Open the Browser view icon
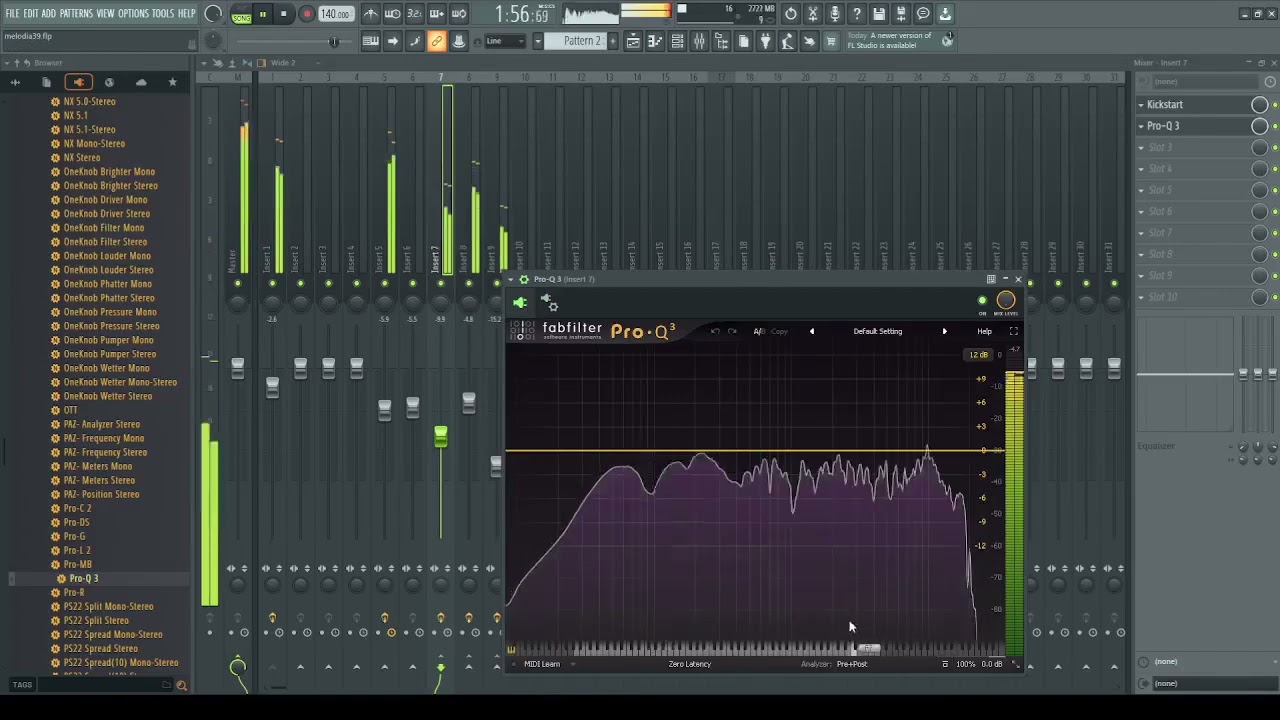This screenshot has width=1280, height=720. (721, 41)
